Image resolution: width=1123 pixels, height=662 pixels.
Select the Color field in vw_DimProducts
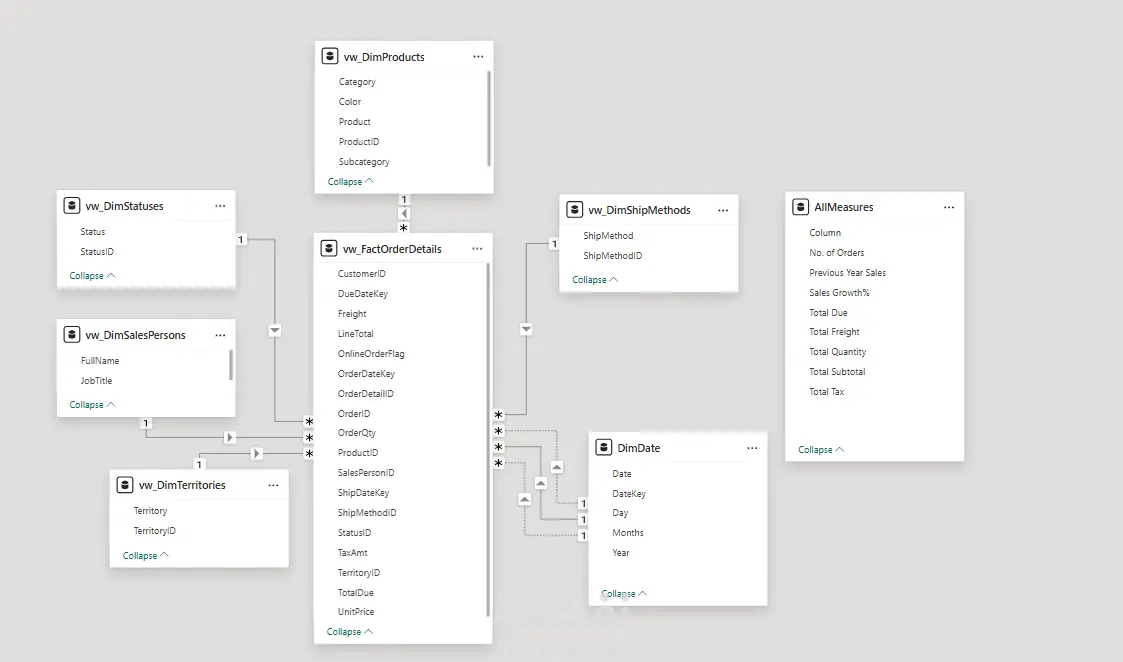pos(350,102)
